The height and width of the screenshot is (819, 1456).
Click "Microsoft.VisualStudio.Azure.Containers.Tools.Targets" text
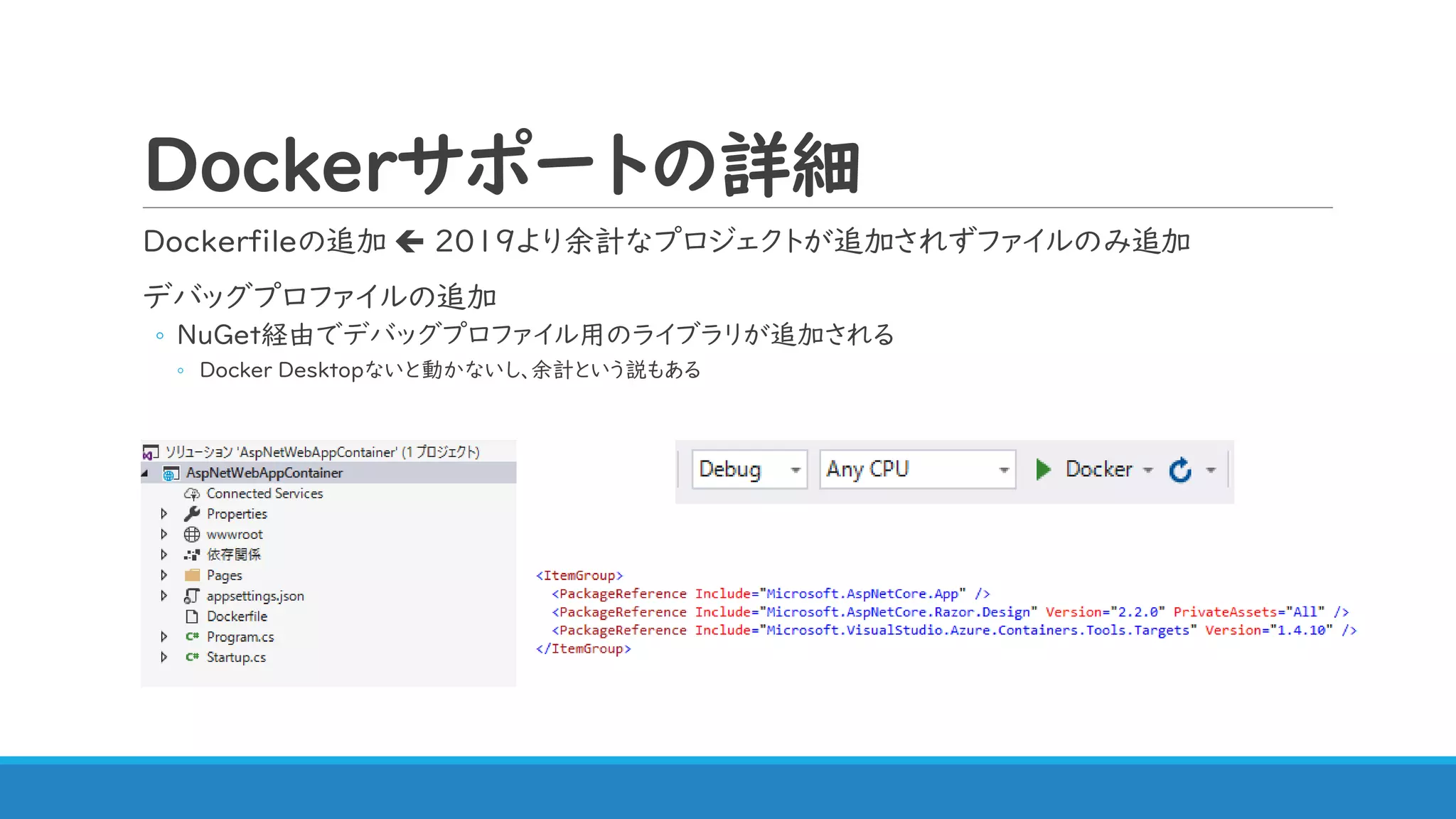(x=978, y=631)
